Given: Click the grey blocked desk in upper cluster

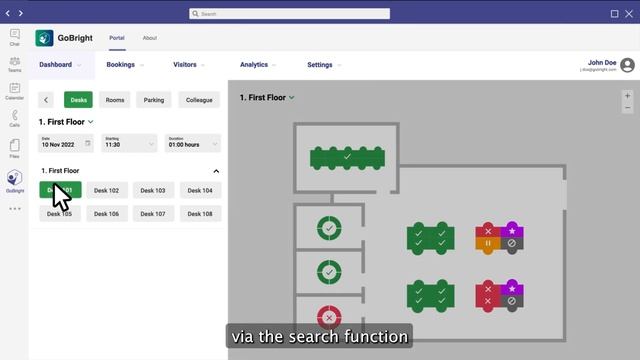Looking at the screenshot, I should pos(512,245).
